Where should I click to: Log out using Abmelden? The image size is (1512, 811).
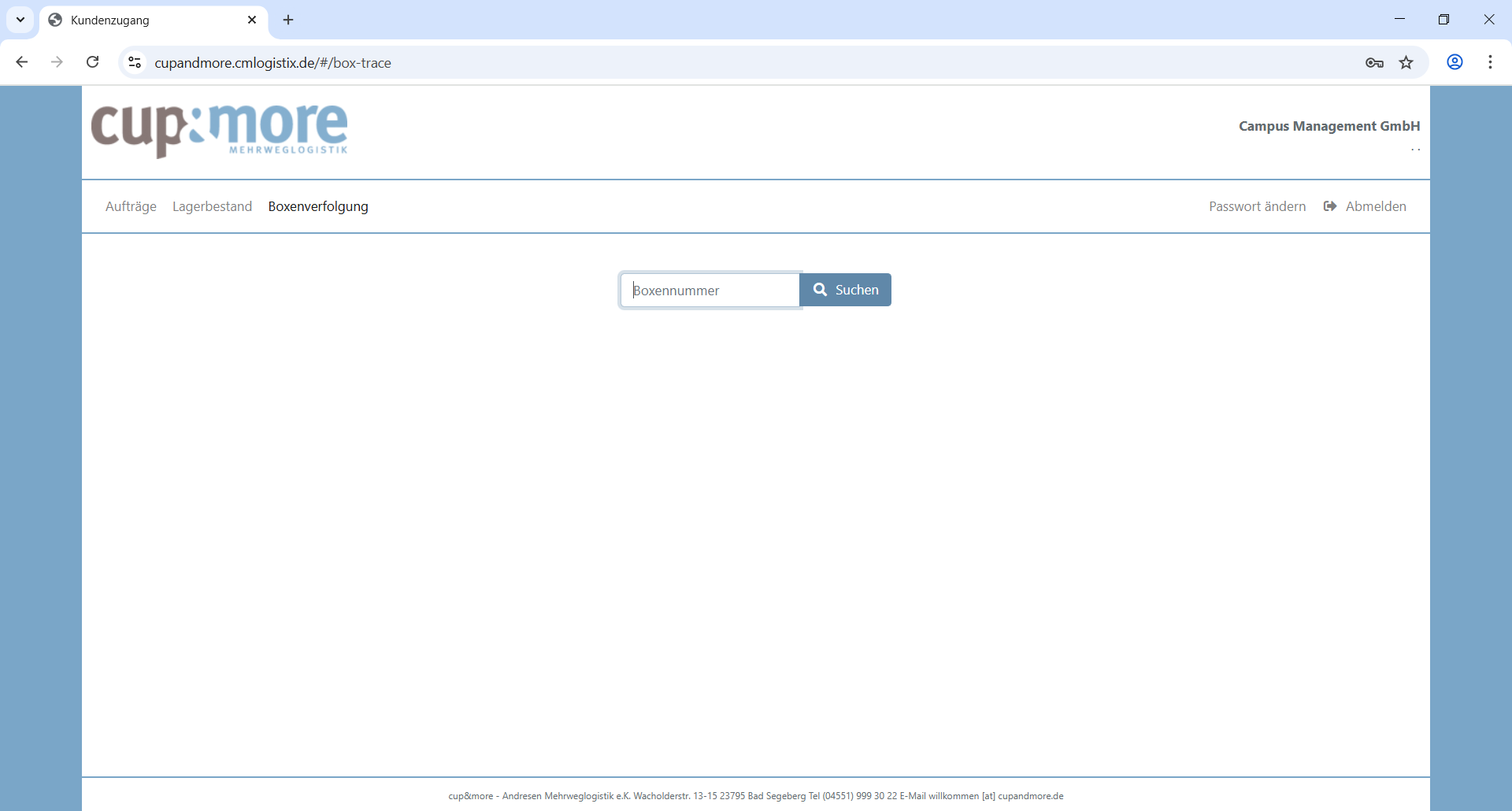[1366, 206]
